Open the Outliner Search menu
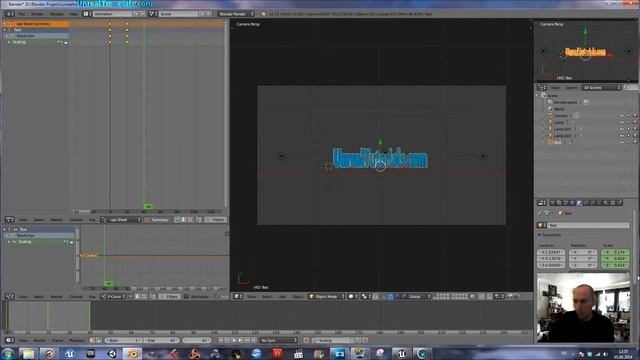The width and height of the screenshot is (640, 360). [x=571, y=88]
